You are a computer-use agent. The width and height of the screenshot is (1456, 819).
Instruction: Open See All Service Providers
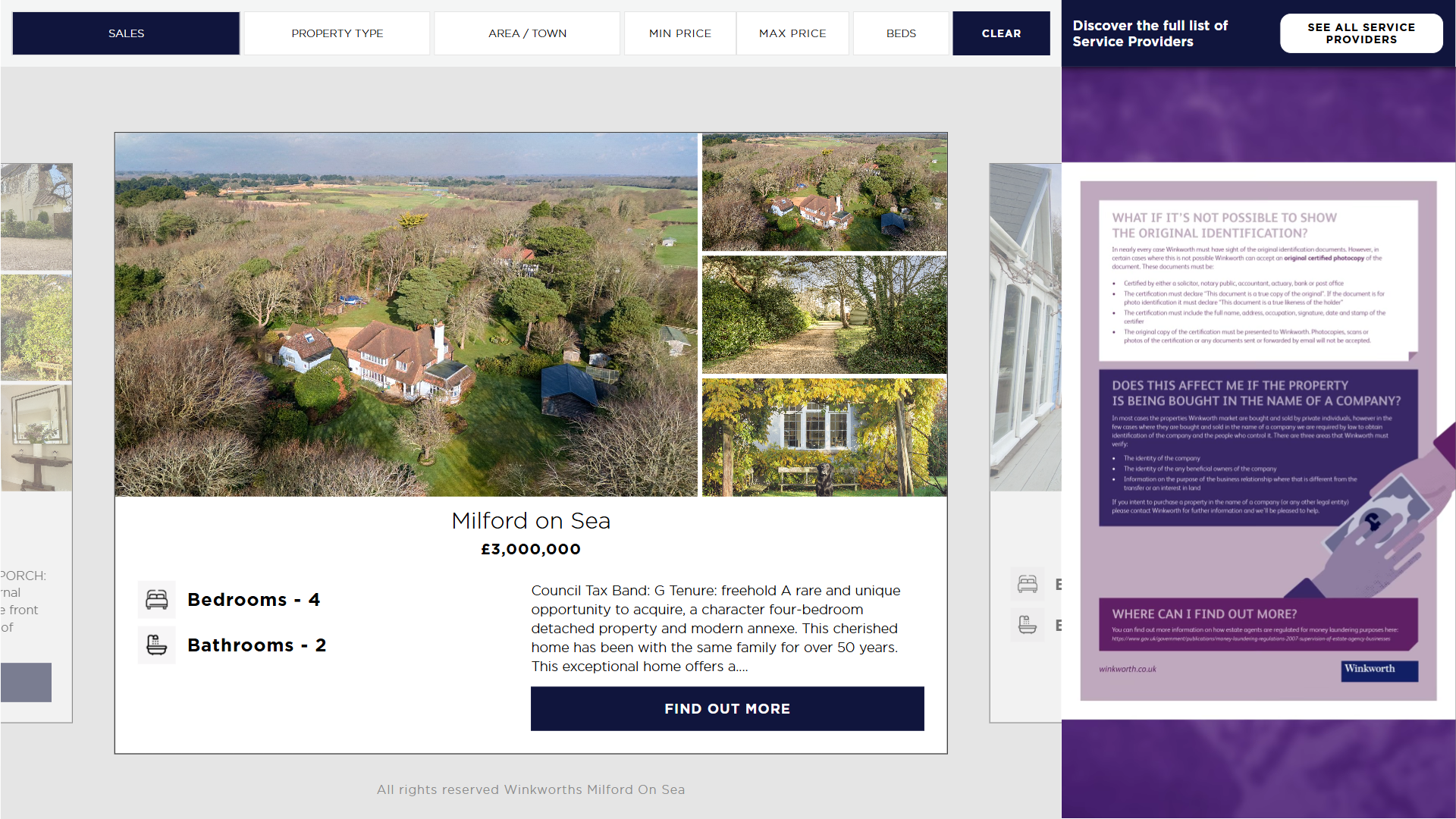[1361, 33]
